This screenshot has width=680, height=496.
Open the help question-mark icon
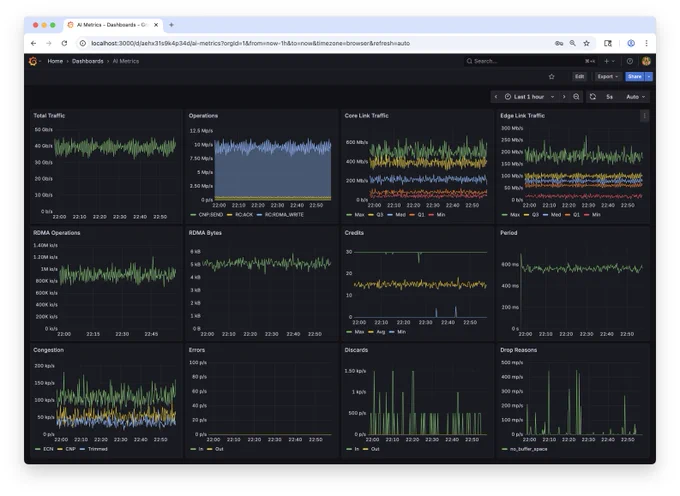coord(630,61)
